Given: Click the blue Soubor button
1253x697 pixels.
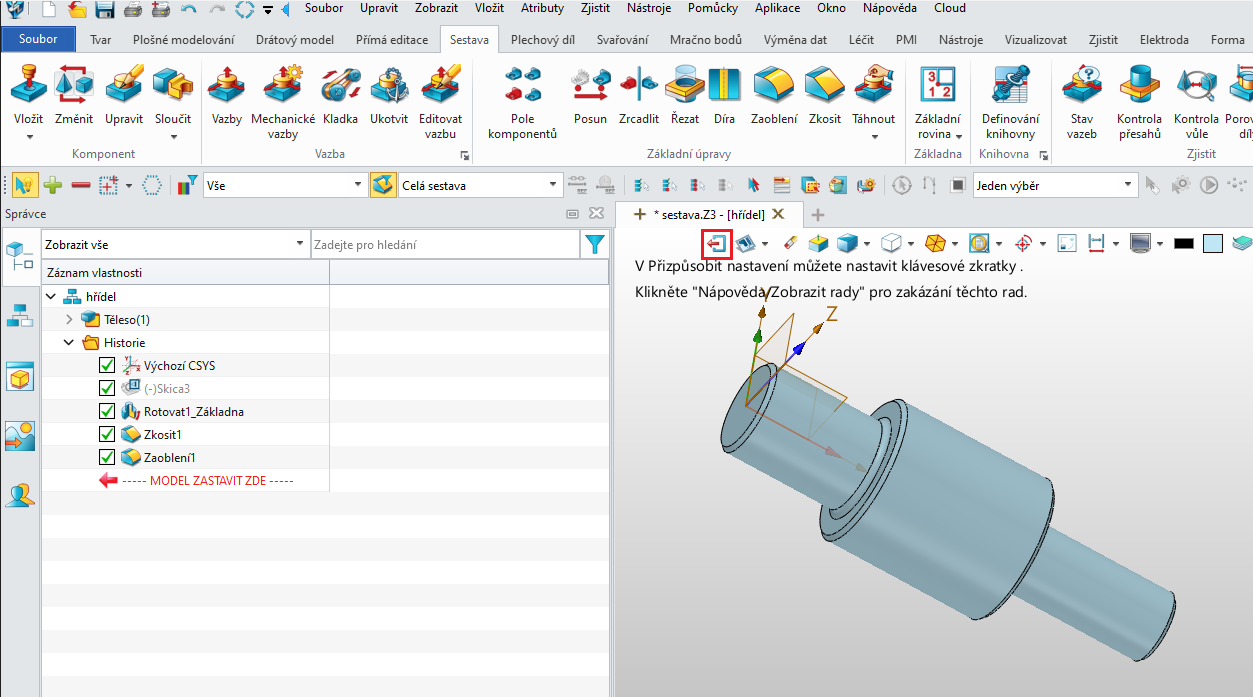Looking at the screenshot, I should tap(39, 40).
